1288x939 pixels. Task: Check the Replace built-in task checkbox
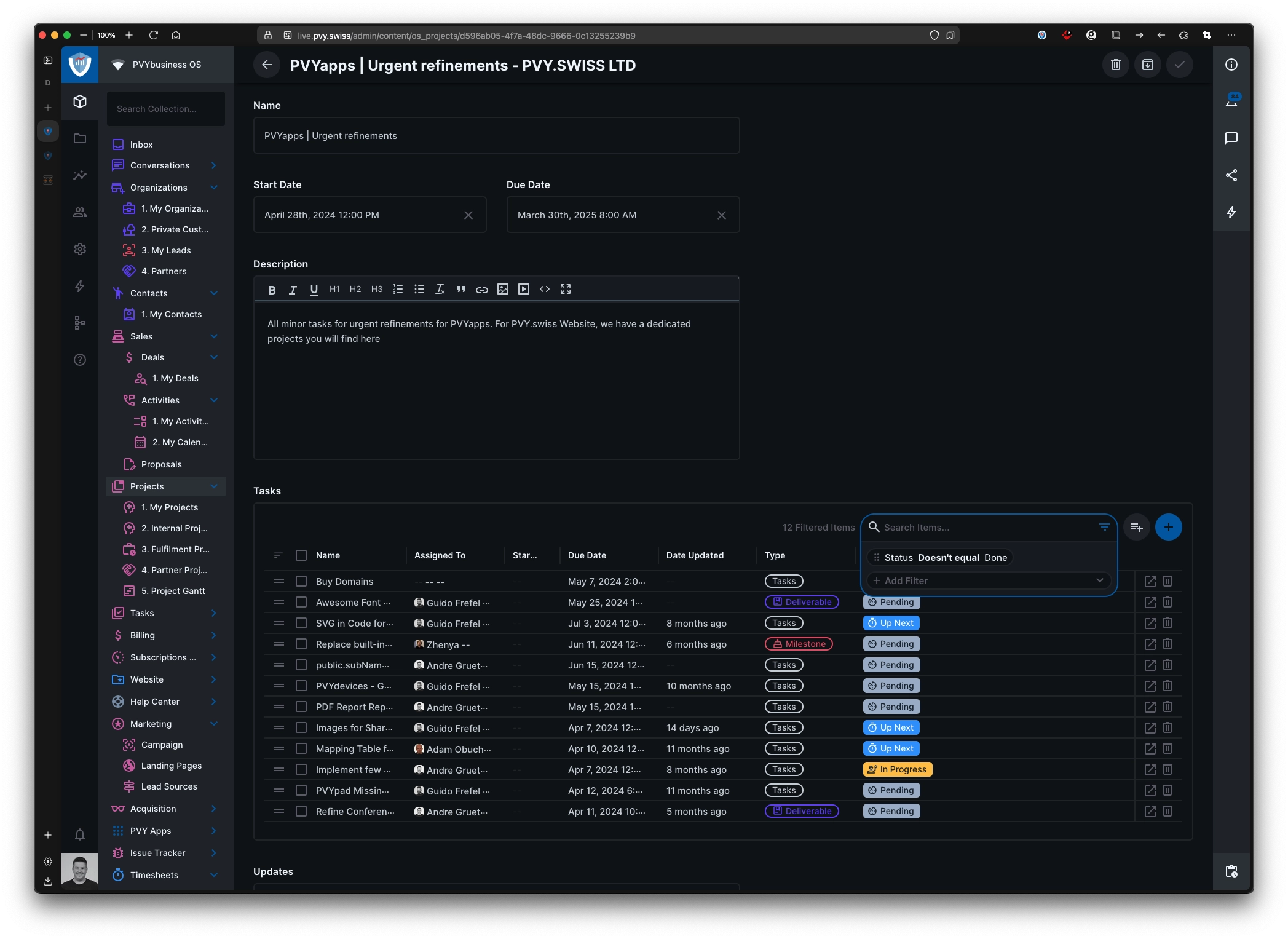click(x=301, y=644)
